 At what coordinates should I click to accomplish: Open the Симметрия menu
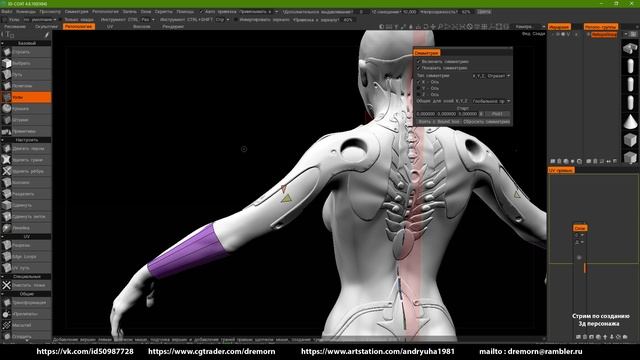click(x=76, y=12)
